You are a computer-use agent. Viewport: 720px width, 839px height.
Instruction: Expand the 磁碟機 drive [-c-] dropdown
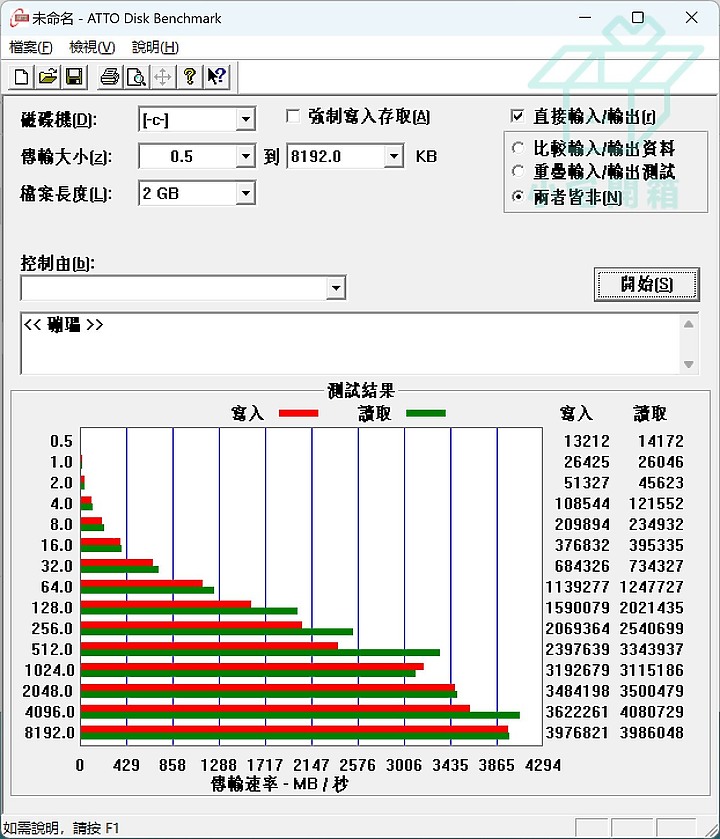tap(246, 119)
